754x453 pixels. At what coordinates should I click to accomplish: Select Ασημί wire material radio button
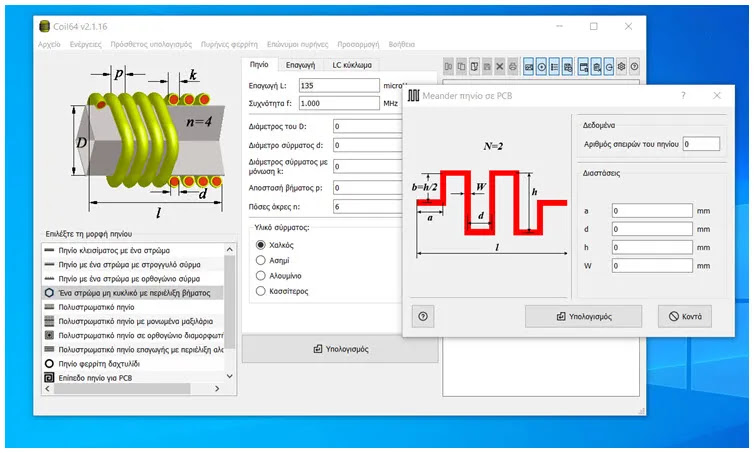[261, 260]
